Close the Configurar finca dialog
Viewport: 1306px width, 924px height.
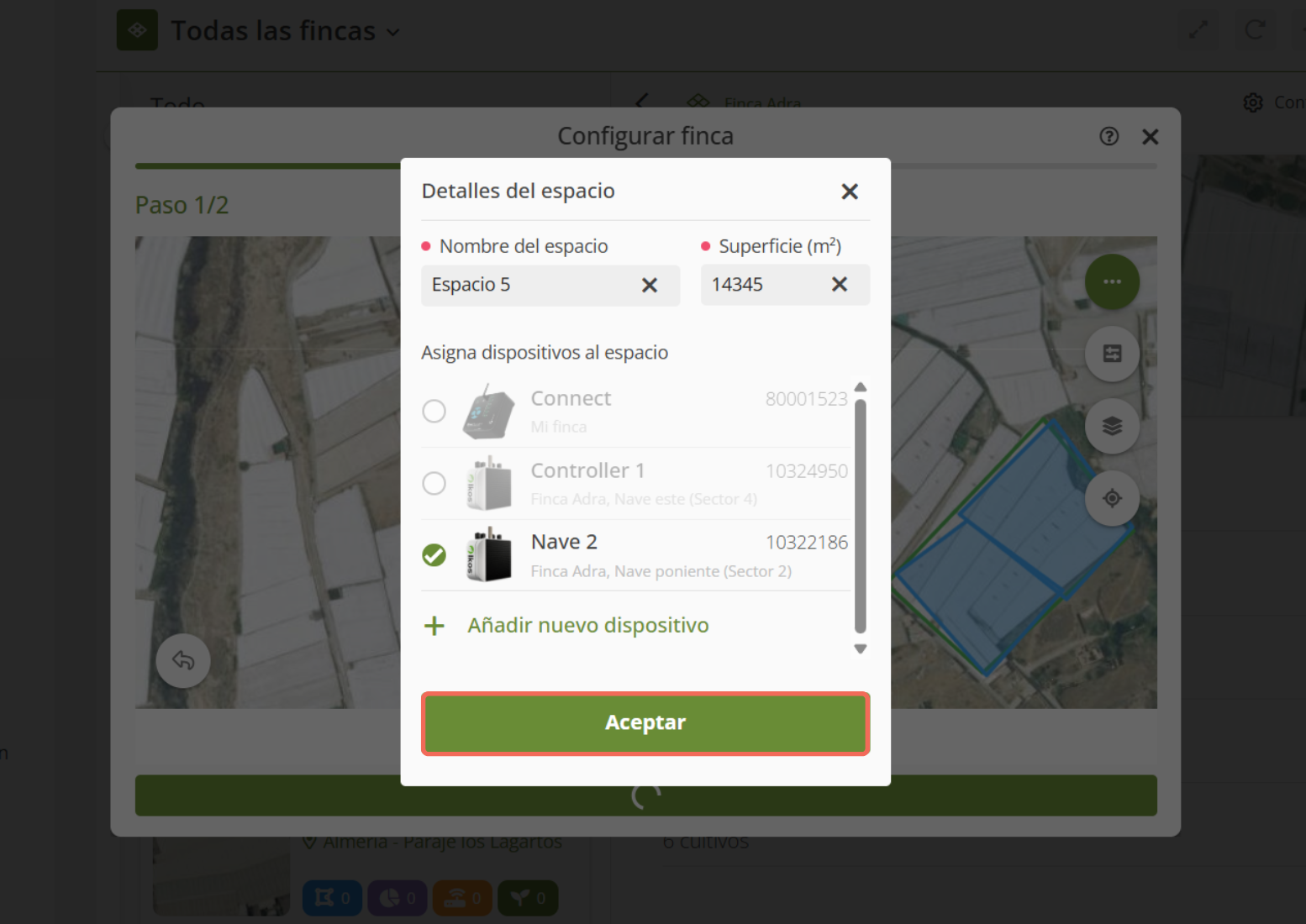[1151, 137]
